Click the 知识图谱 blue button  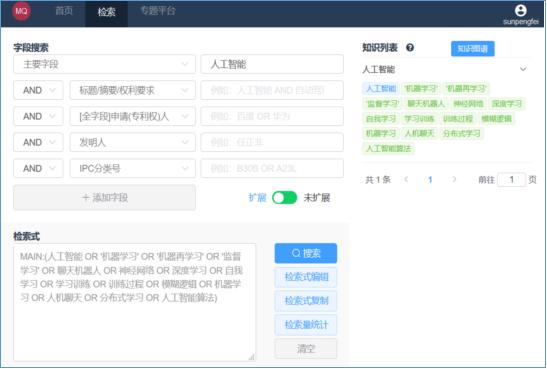[x=472, y=48]
